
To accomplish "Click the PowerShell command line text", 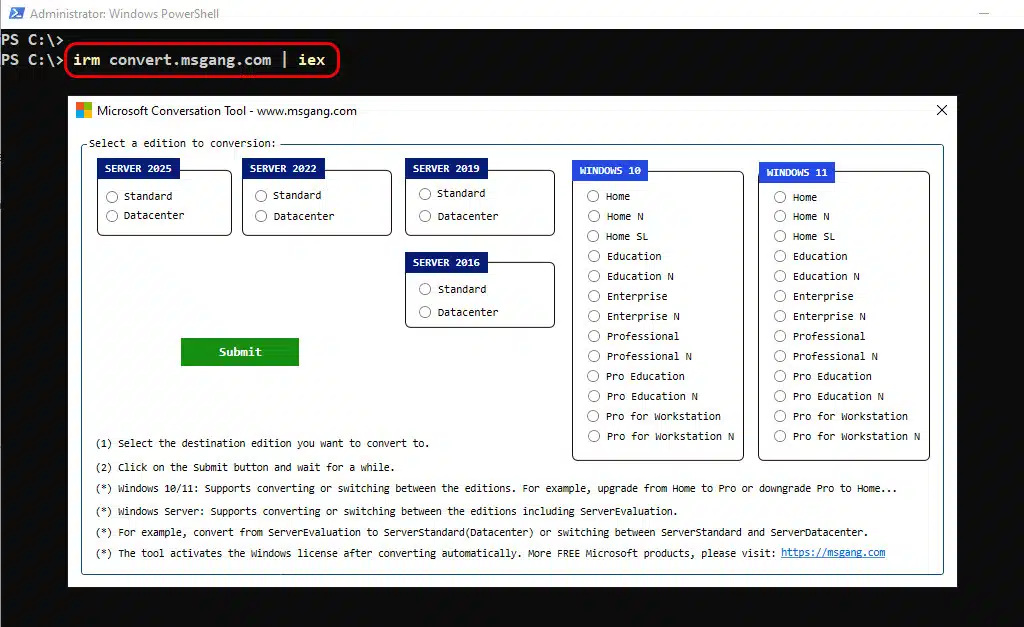I will tap(199, 60).
